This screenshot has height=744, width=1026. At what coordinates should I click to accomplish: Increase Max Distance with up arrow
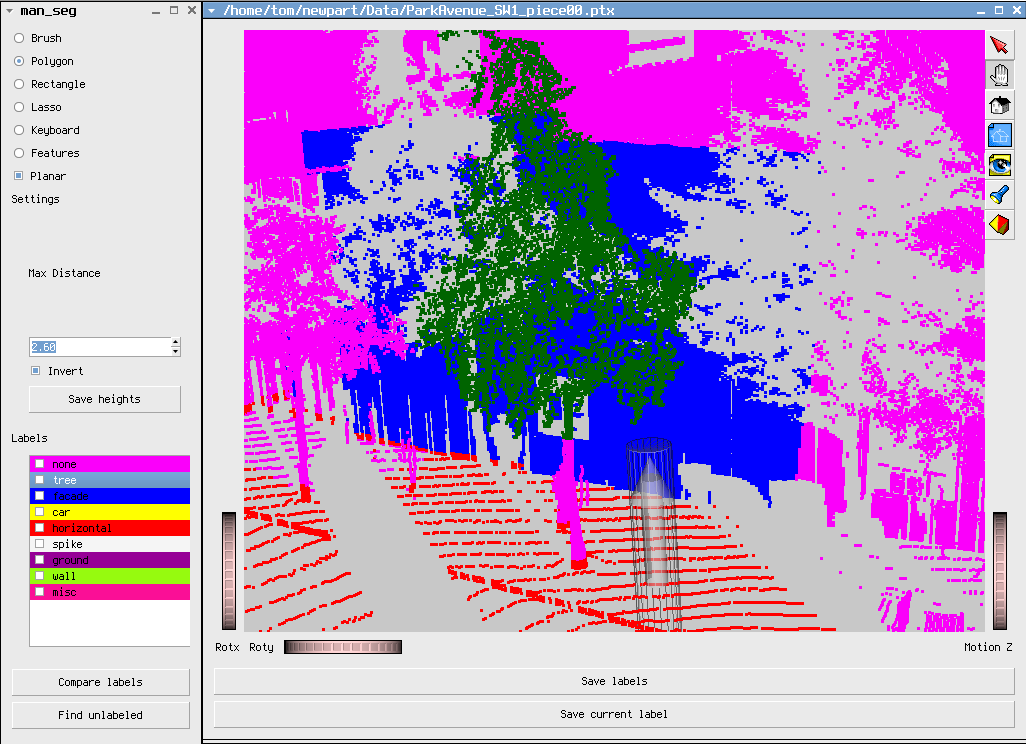pyautogui.click(x=176, y=342)
